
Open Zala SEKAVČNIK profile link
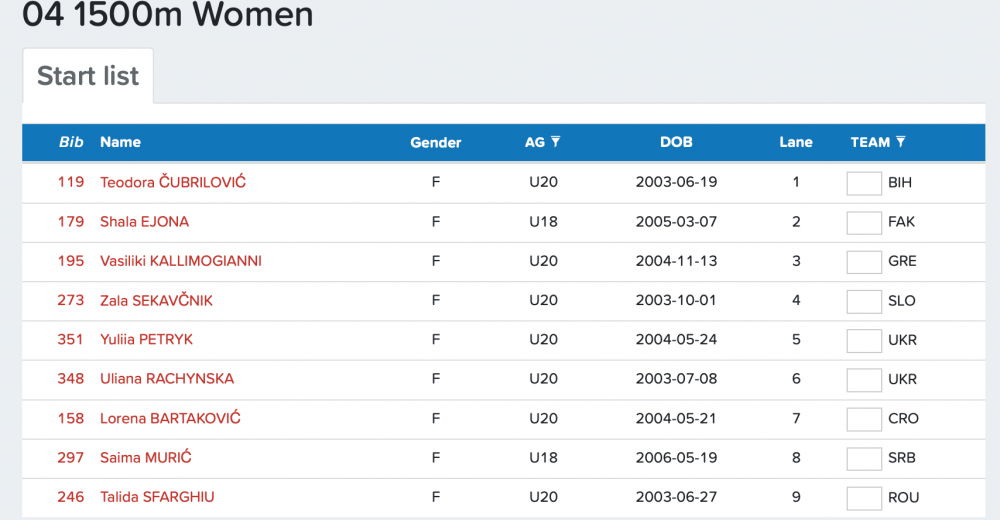click(x=156, y=301)
